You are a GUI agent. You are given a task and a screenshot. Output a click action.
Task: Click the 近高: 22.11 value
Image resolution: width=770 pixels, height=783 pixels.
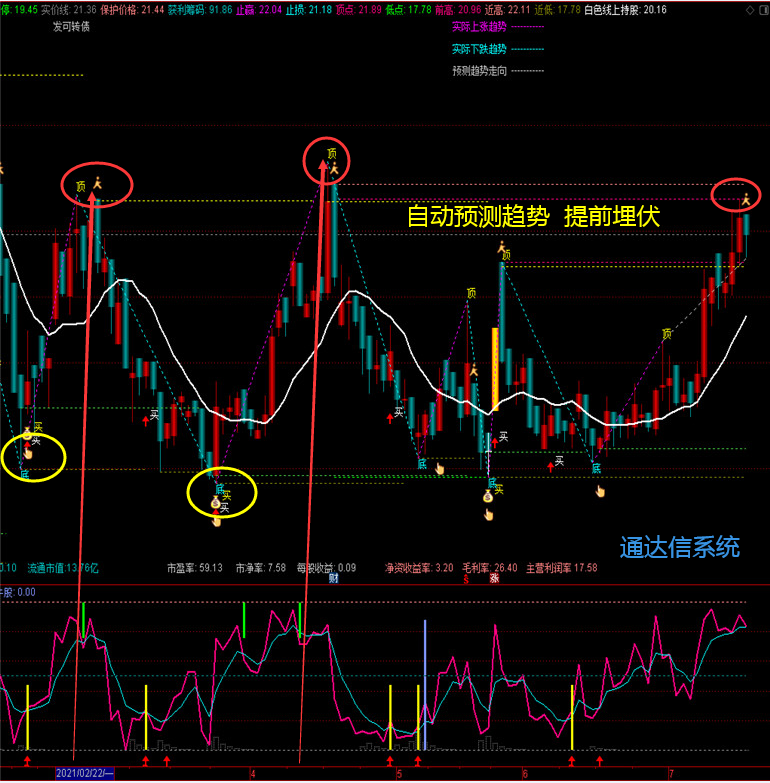coord(507,9)
